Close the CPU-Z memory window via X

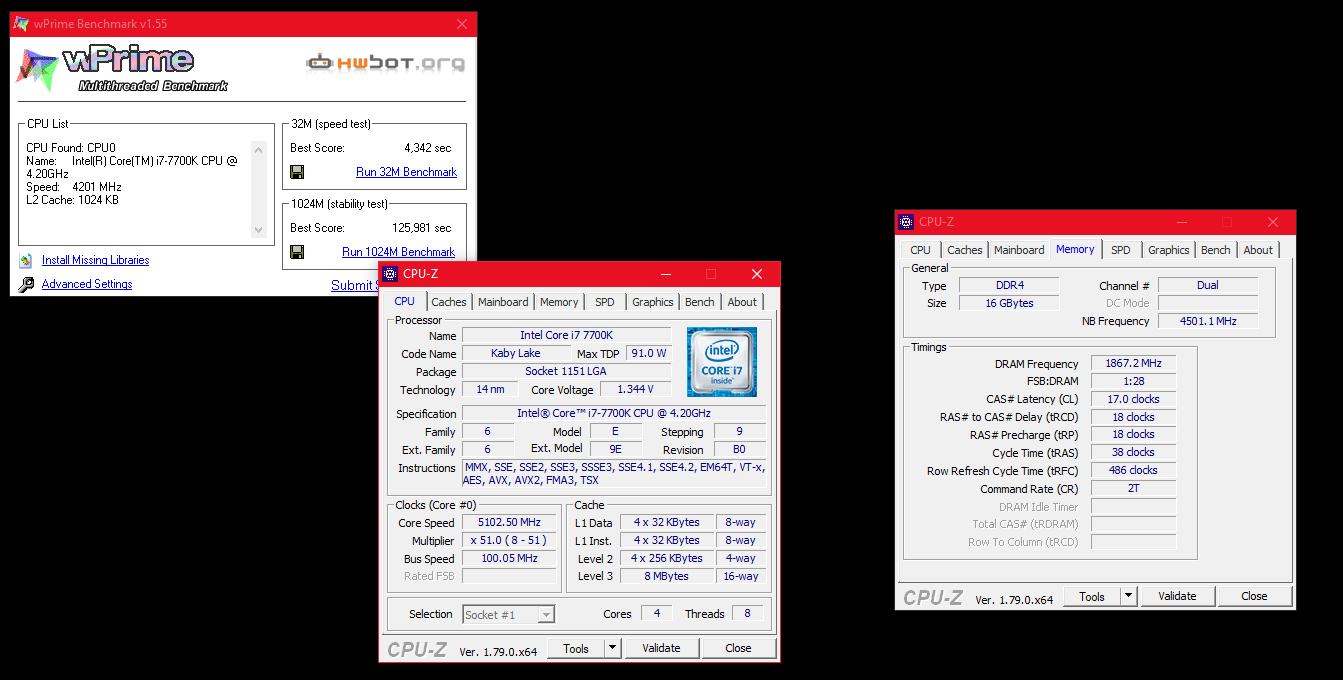tap(1273, 222)
